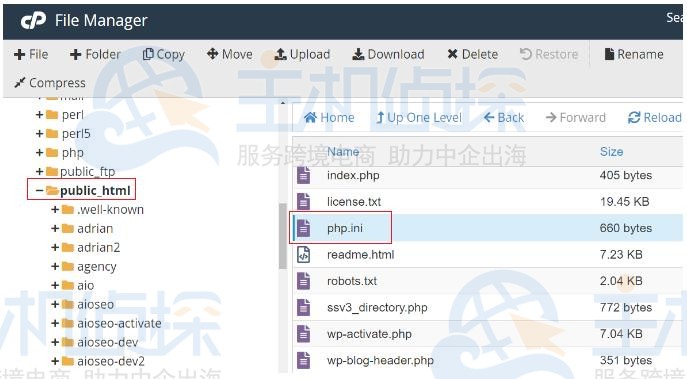Expand the aioseo-dev folder node
Screen dimensions: 687x379
[55, 342]
